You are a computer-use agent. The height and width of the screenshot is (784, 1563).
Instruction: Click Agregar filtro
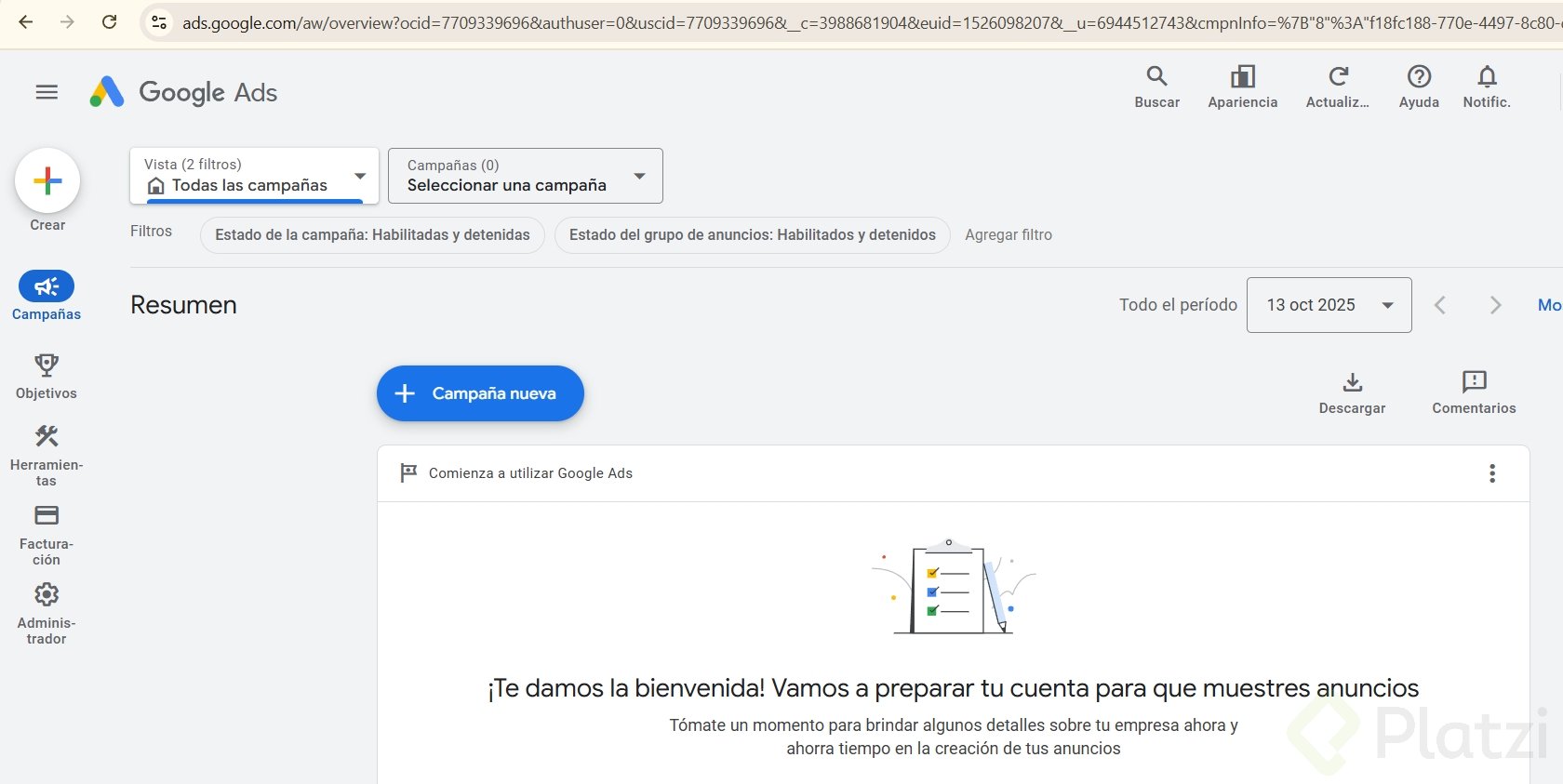tap(1009, 235)
